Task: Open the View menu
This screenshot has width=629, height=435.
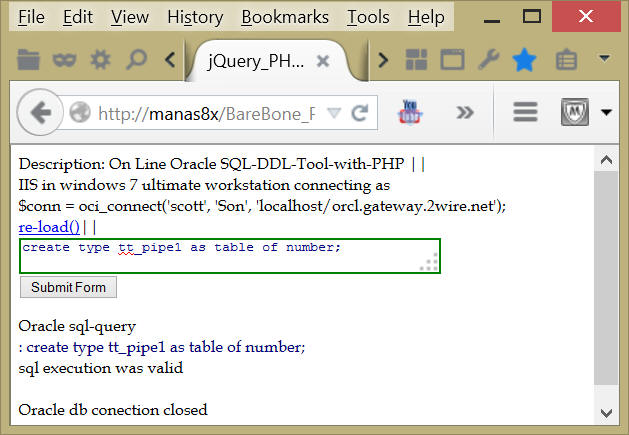Action: (130, 17)
